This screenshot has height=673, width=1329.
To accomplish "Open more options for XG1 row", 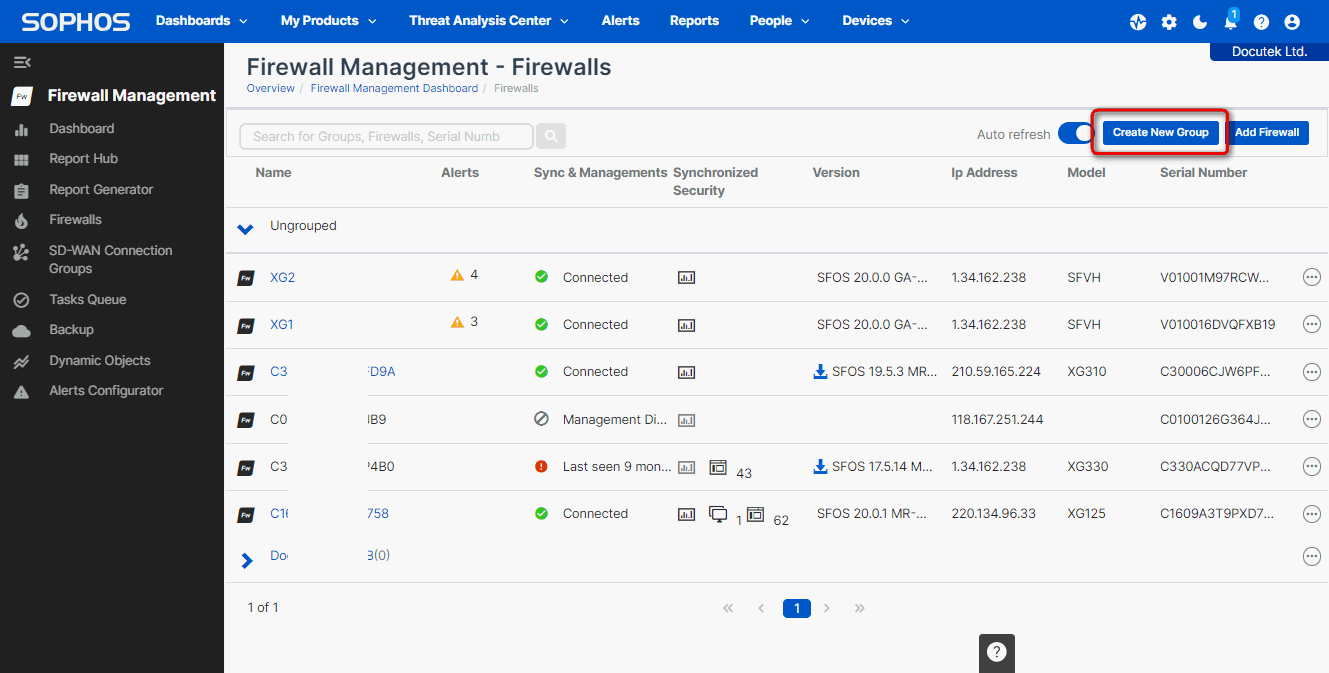I will 1312,325.
